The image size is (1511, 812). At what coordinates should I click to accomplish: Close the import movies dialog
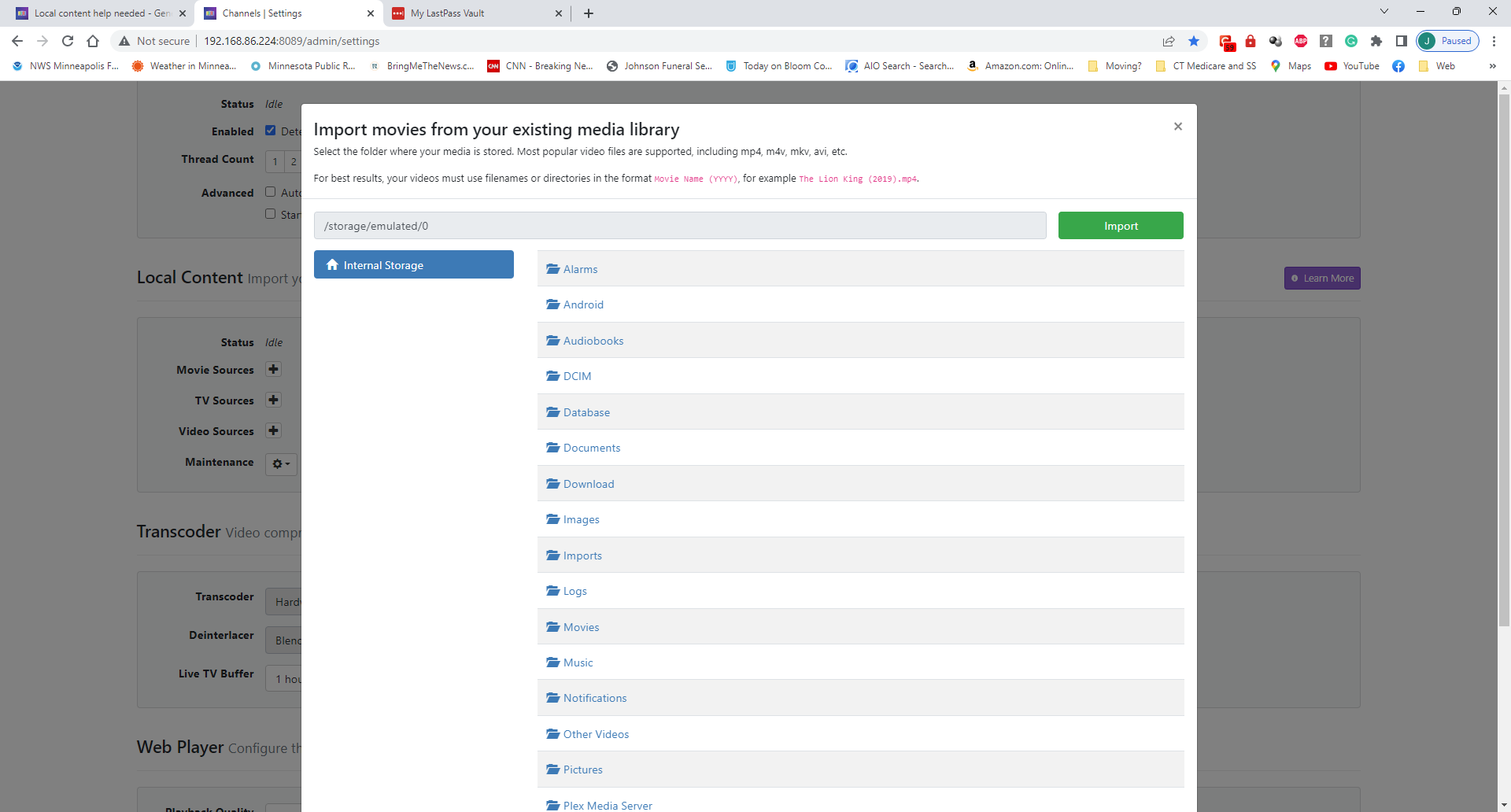pos(1177,127)
